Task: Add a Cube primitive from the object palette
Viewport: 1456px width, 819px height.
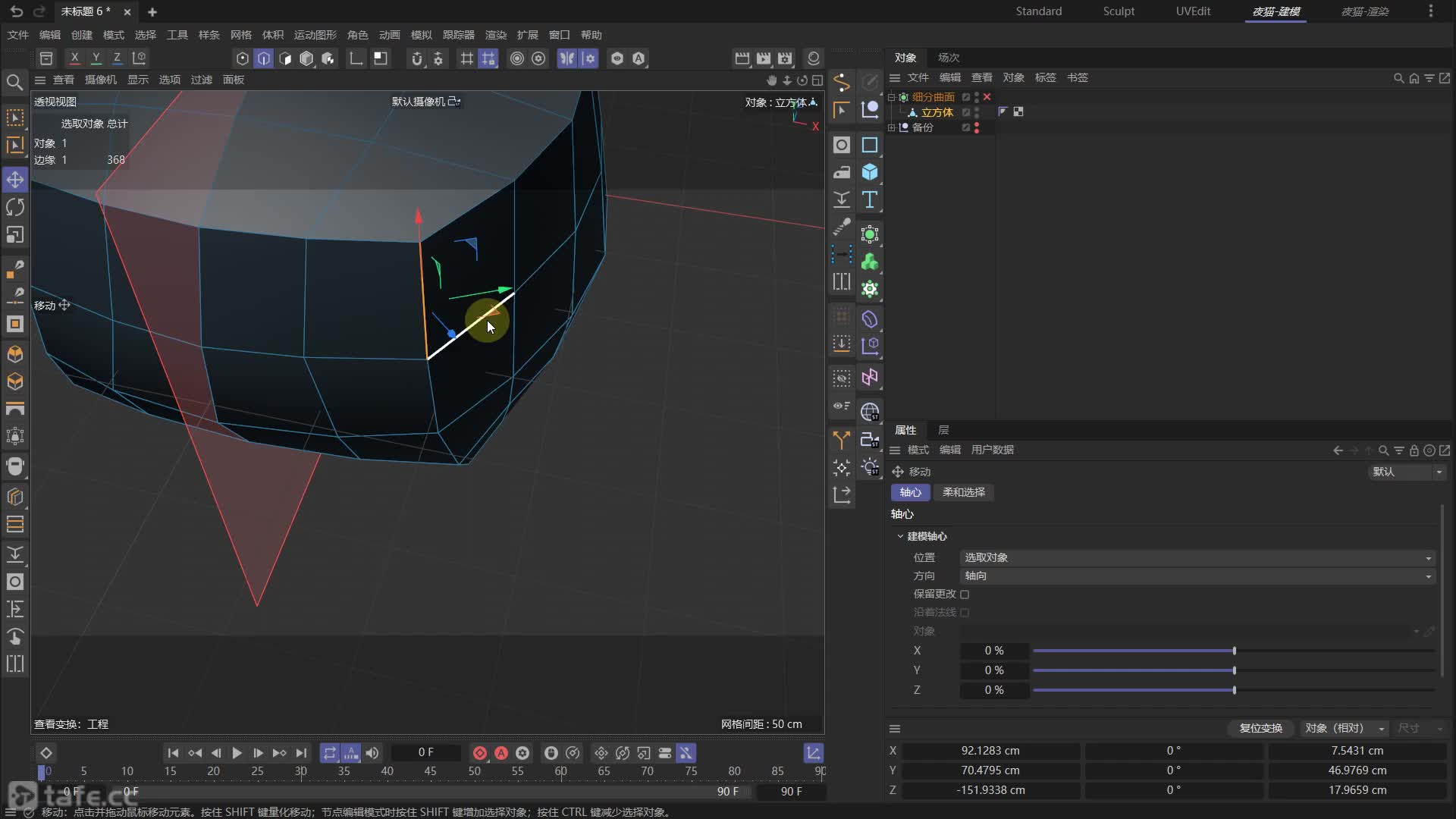Action: pos(870,172)
